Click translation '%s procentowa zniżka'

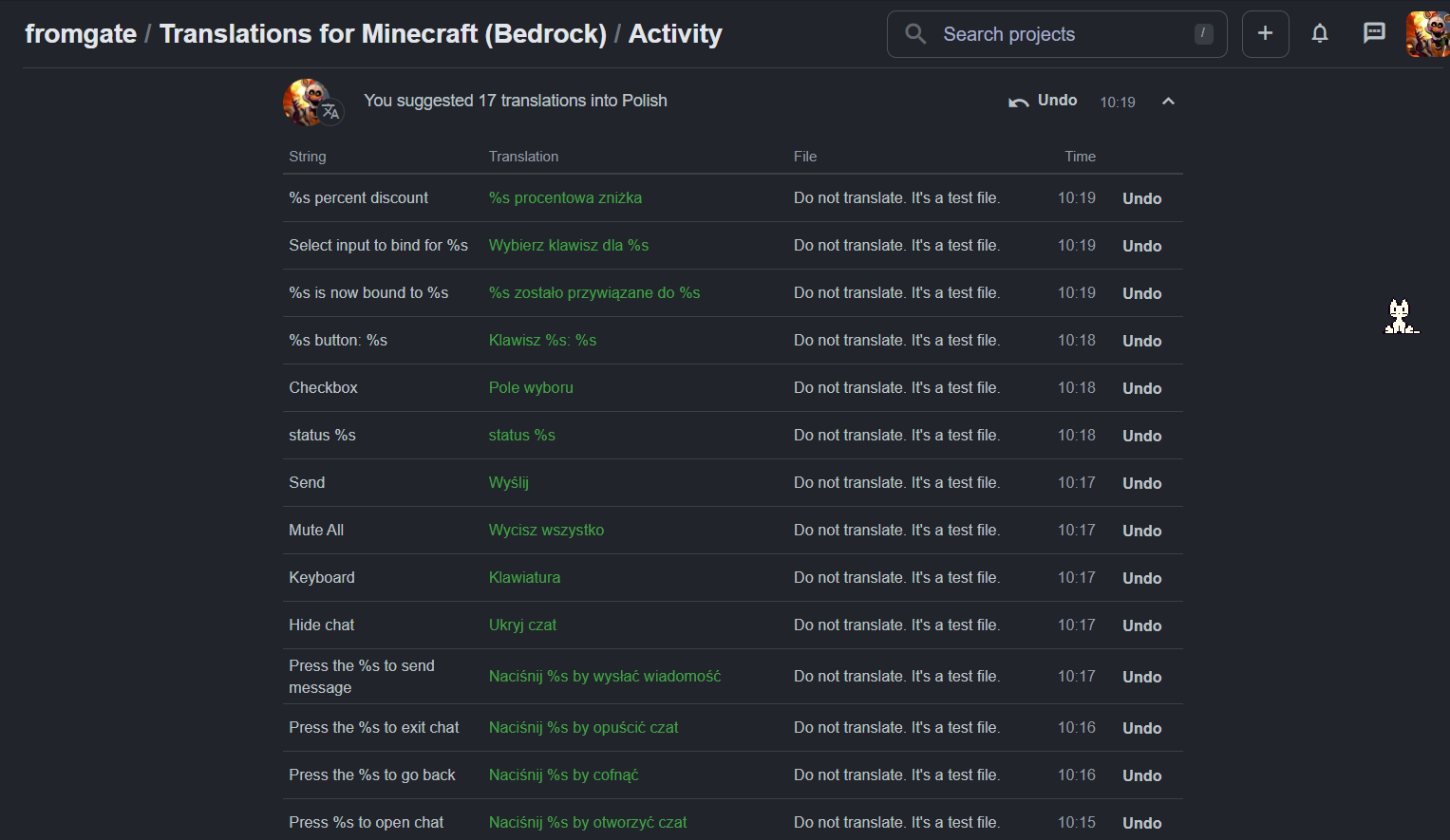(565, 197)
